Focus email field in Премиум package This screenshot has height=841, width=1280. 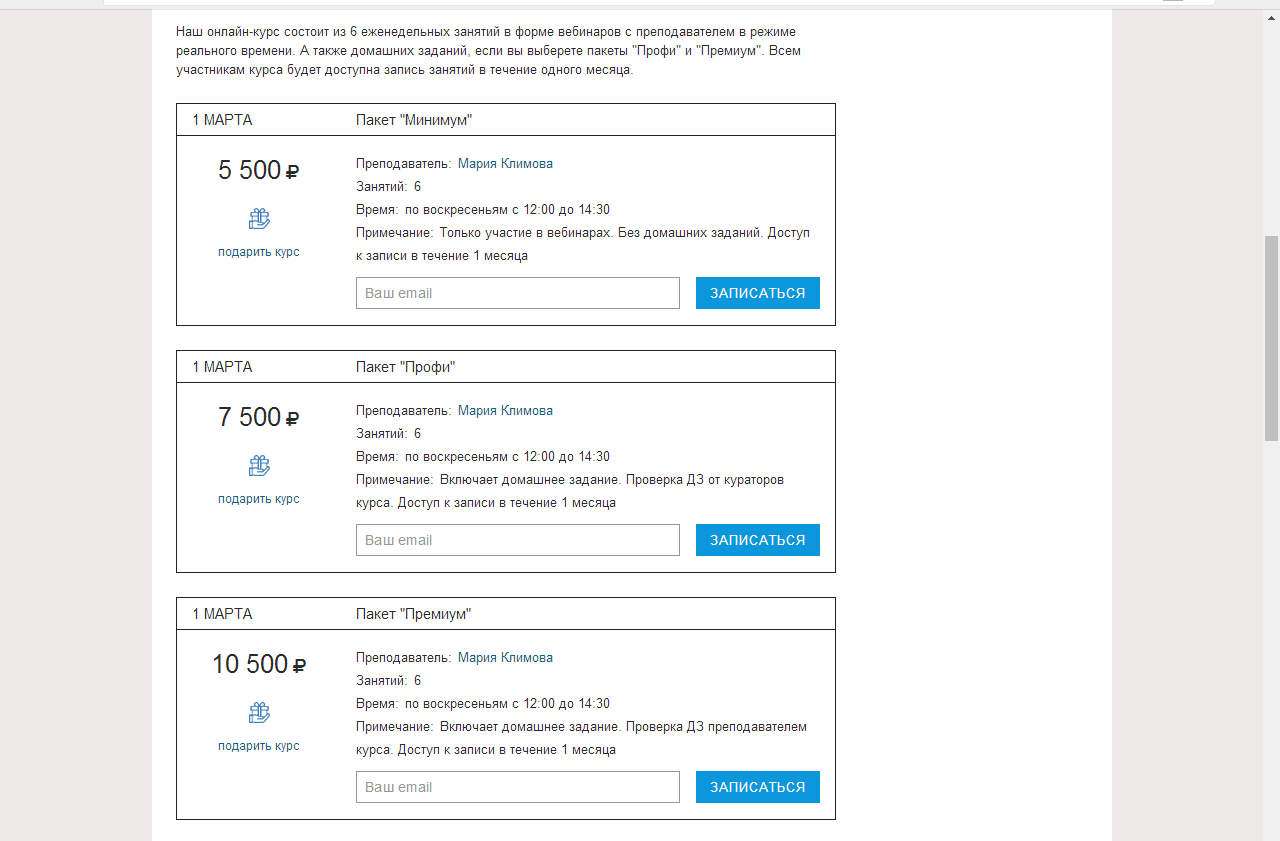[x=518, y=787]
